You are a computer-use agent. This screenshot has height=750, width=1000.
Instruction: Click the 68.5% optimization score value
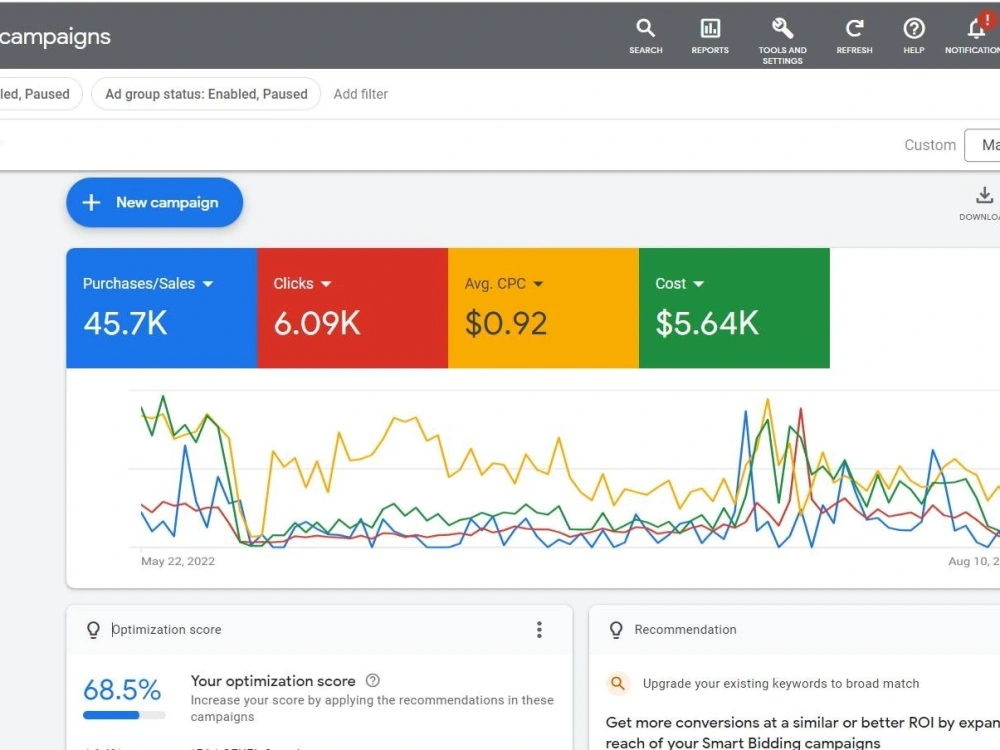(x=122, y=690)
